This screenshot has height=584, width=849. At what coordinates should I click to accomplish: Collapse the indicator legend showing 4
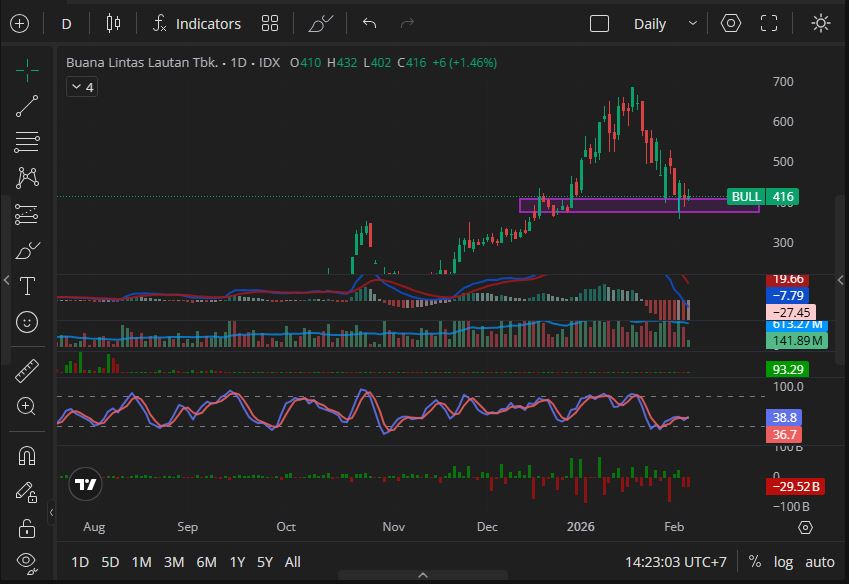point(82,87)
